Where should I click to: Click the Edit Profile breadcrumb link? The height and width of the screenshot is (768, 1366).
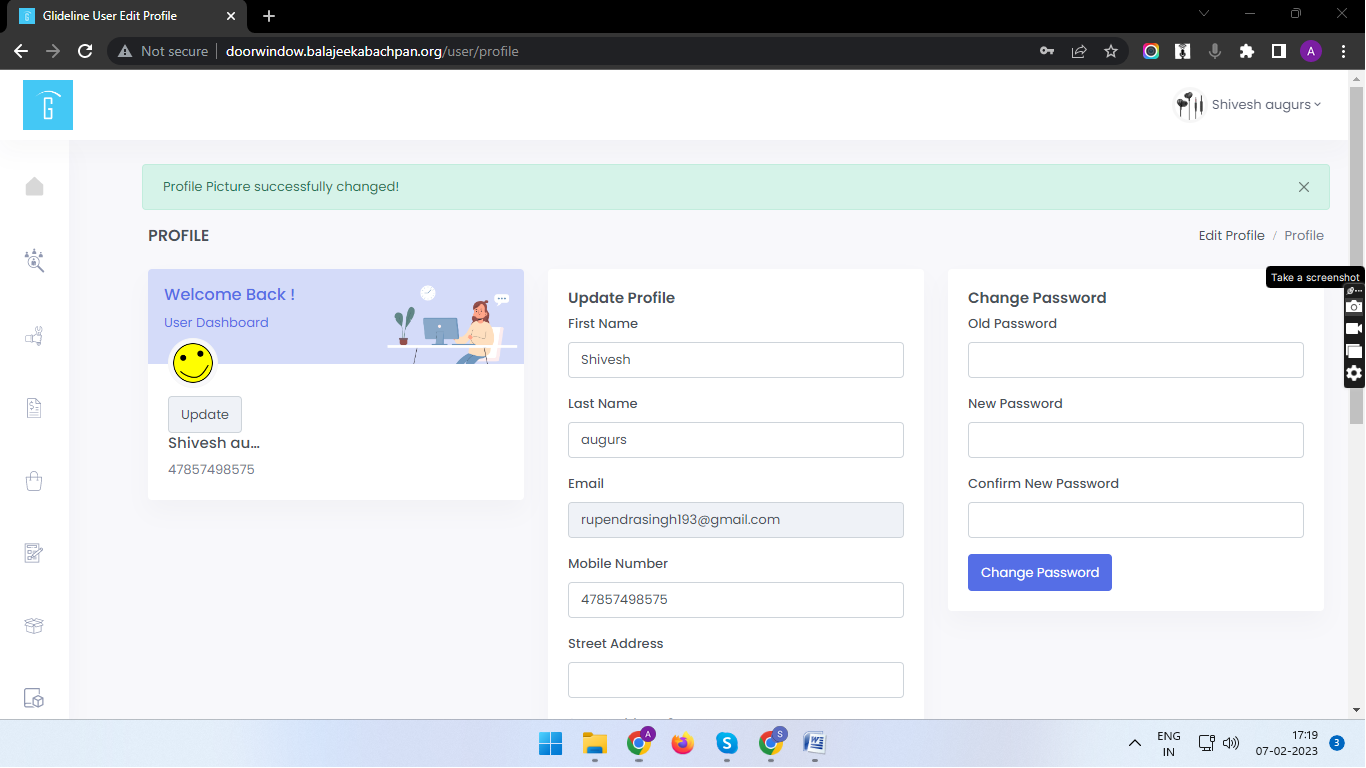pos(1231,236)
